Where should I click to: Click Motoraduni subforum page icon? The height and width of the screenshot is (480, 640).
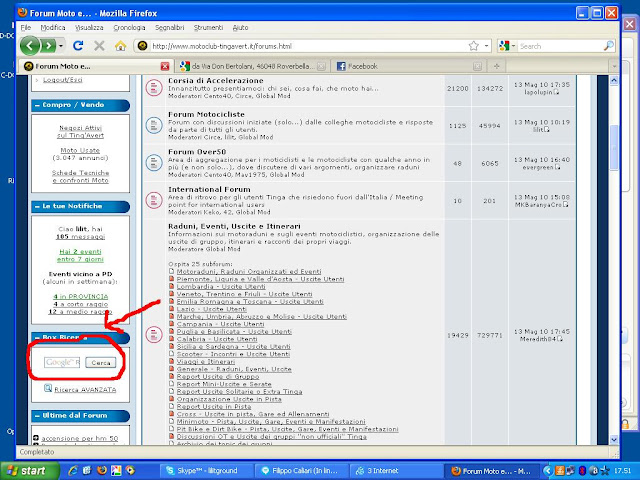[172, 271]
